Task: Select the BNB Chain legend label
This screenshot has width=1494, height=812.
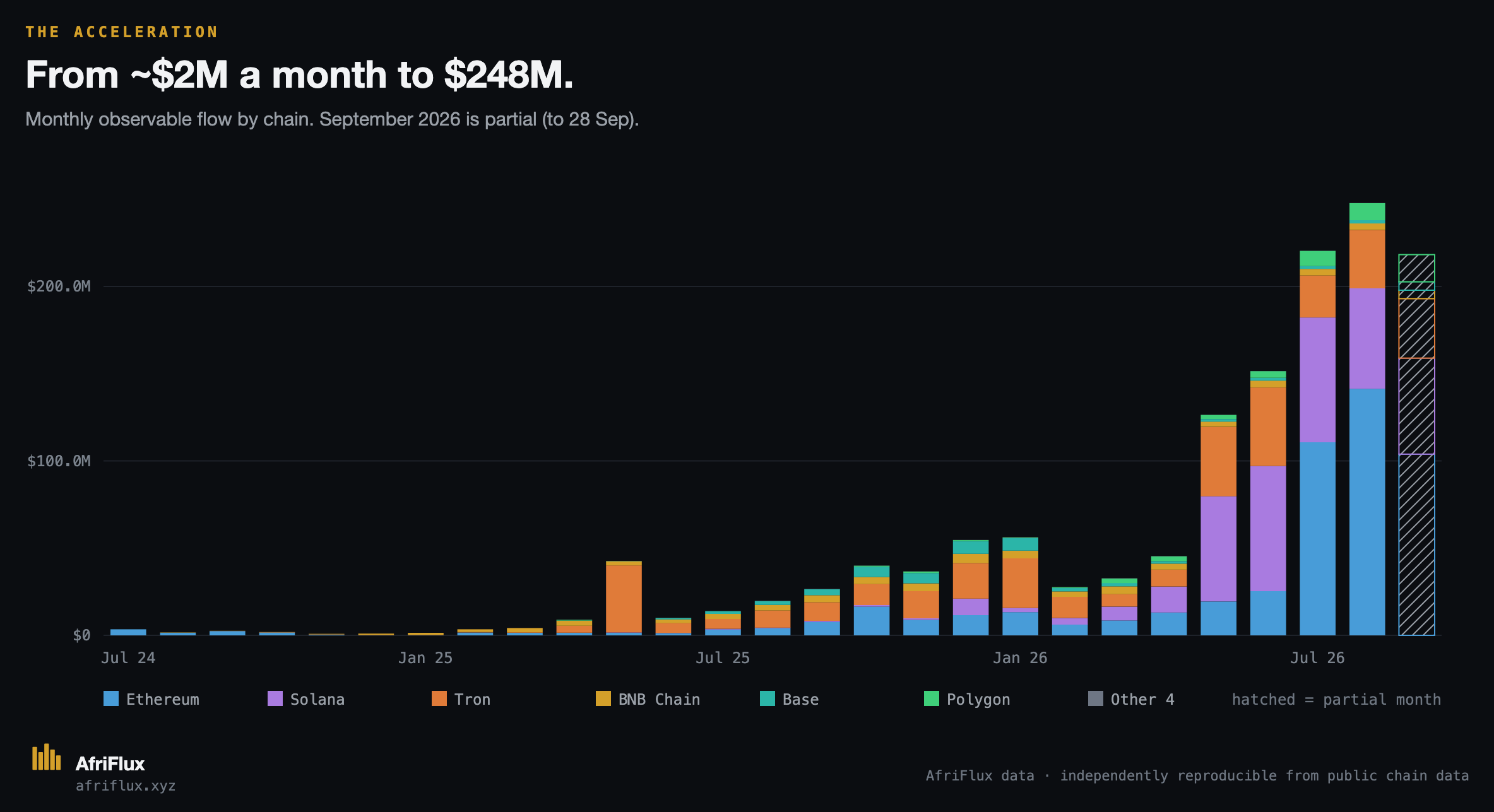Action: (660, 699)
